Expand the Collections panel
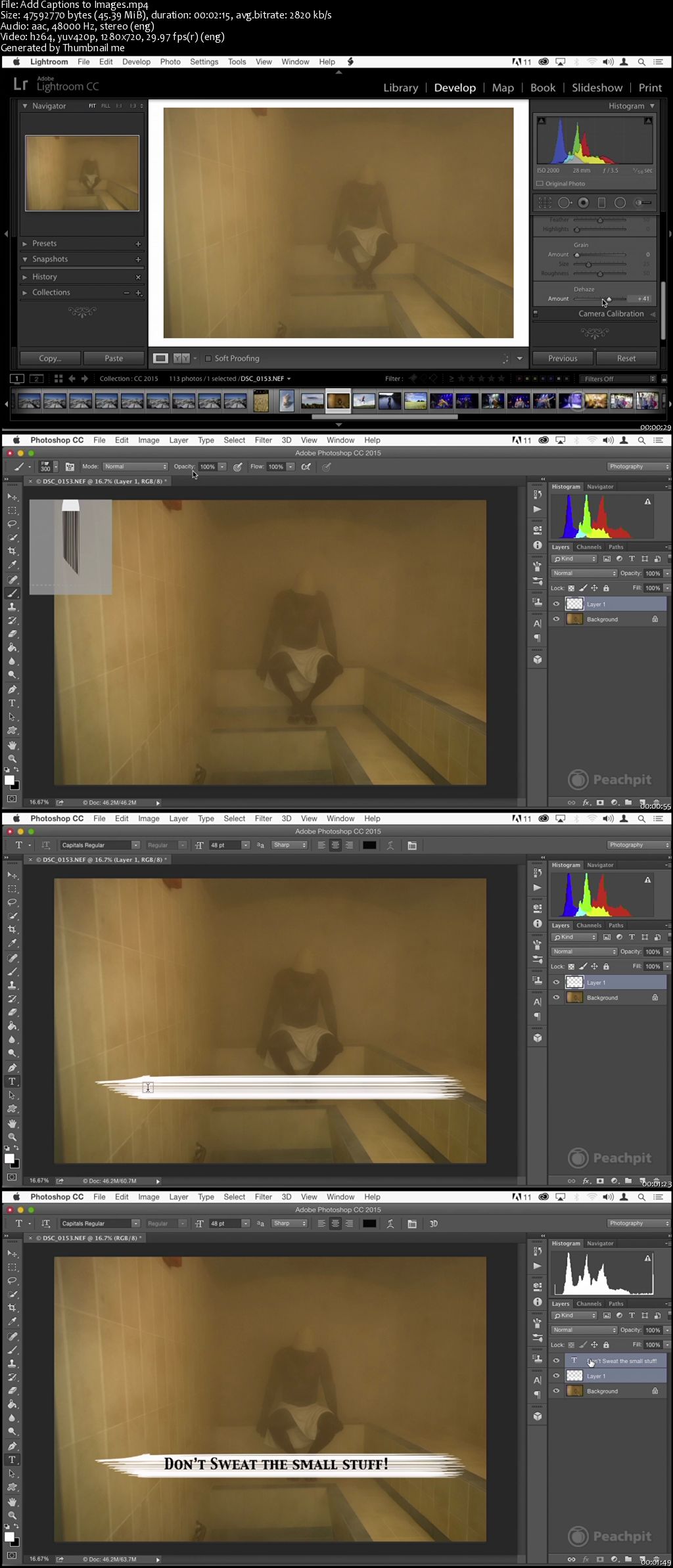Image resolution: width=673 pixels, height=1568 pixels. point(25,293)
